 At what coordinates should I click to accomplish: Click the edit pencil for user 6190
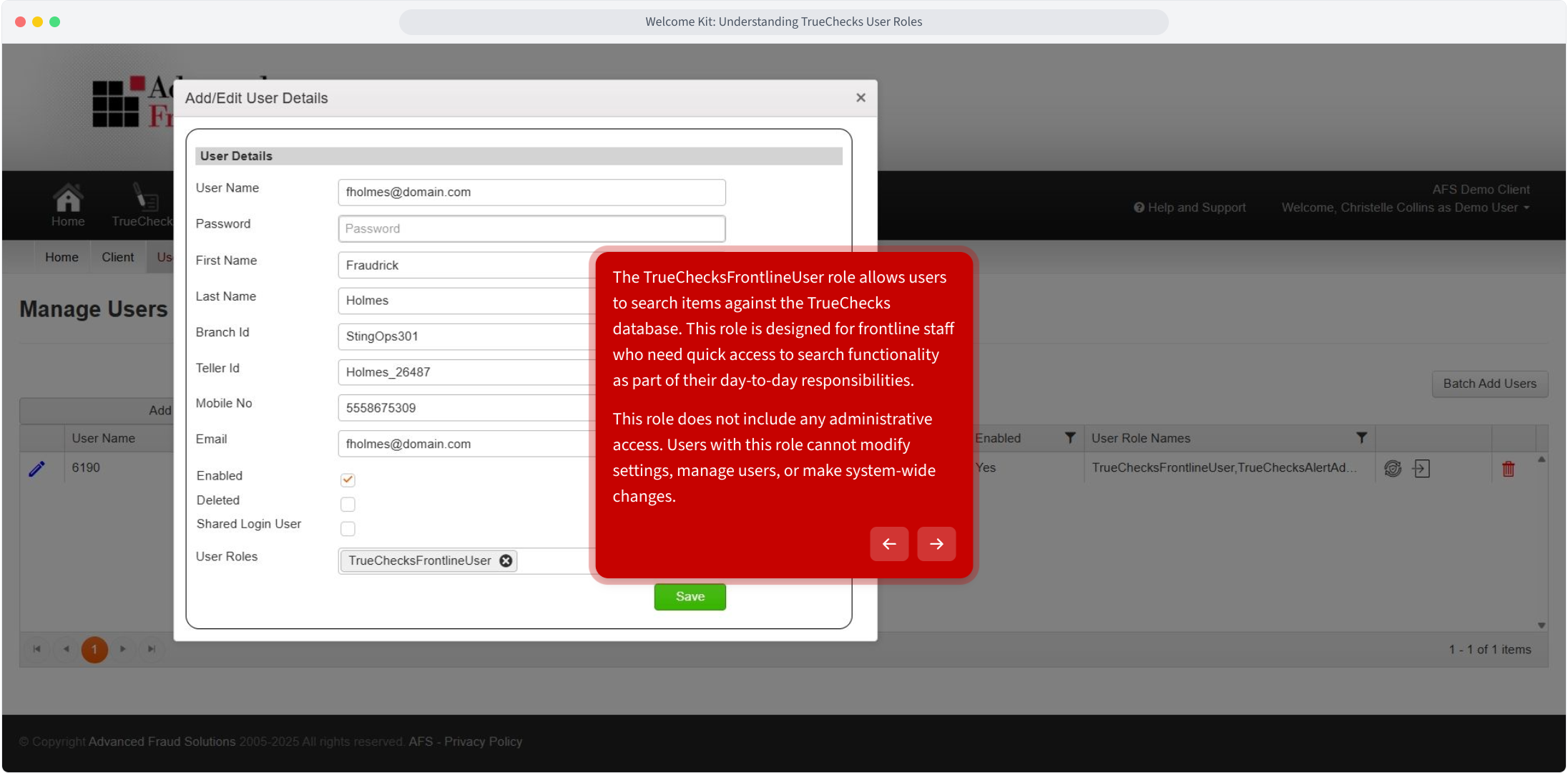click(x=36, y=468)
